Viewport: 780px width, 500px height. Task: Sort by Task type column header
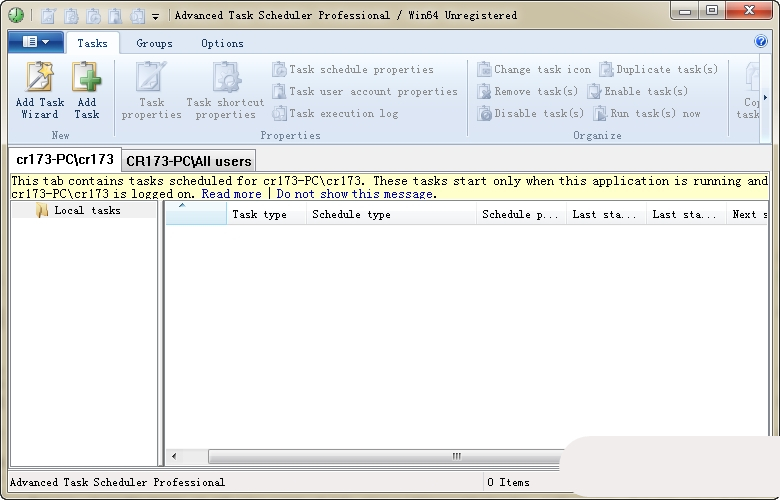click(266, 214)
